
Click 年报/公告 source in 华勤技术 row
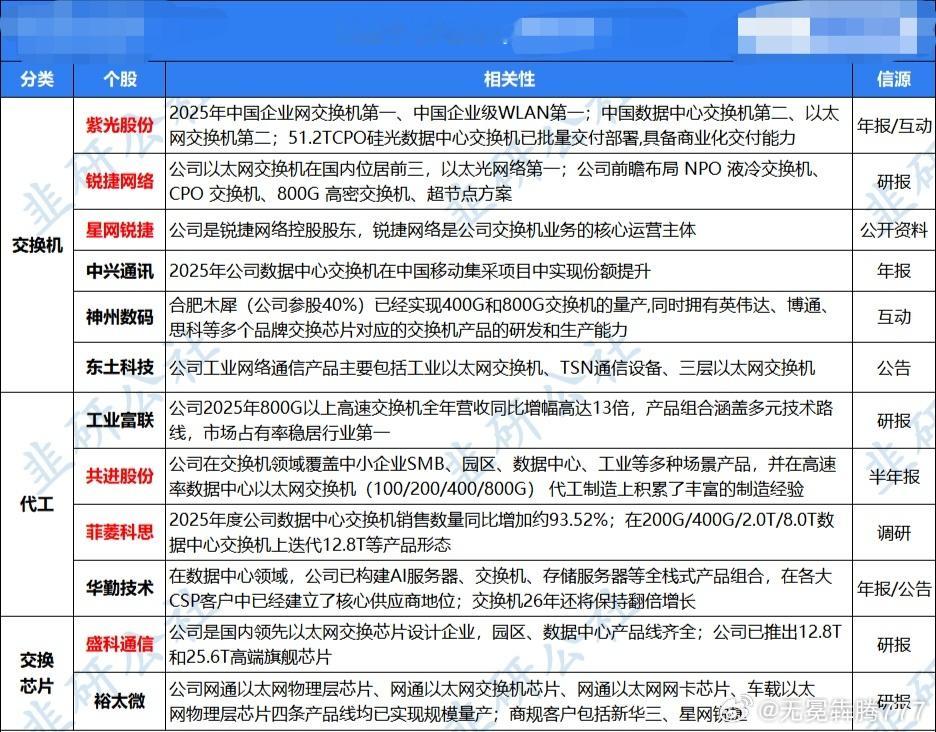(894, 588)
